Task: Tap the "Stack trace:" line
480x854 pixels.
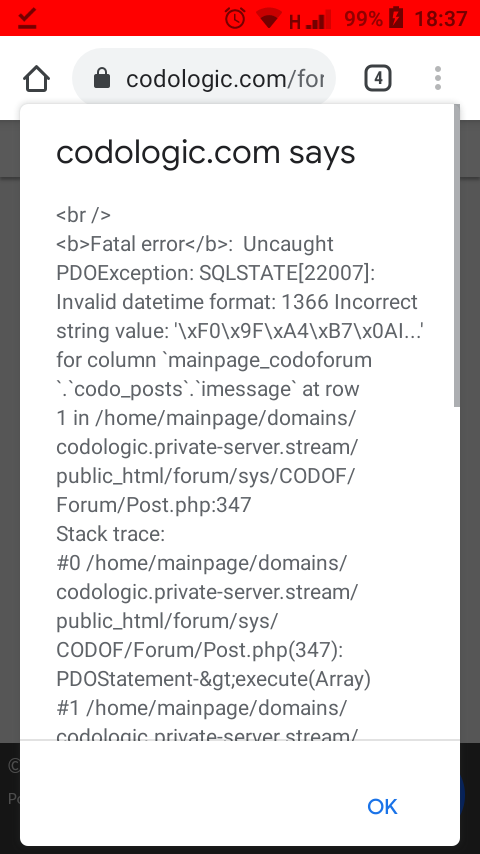Action: point(110,534)
